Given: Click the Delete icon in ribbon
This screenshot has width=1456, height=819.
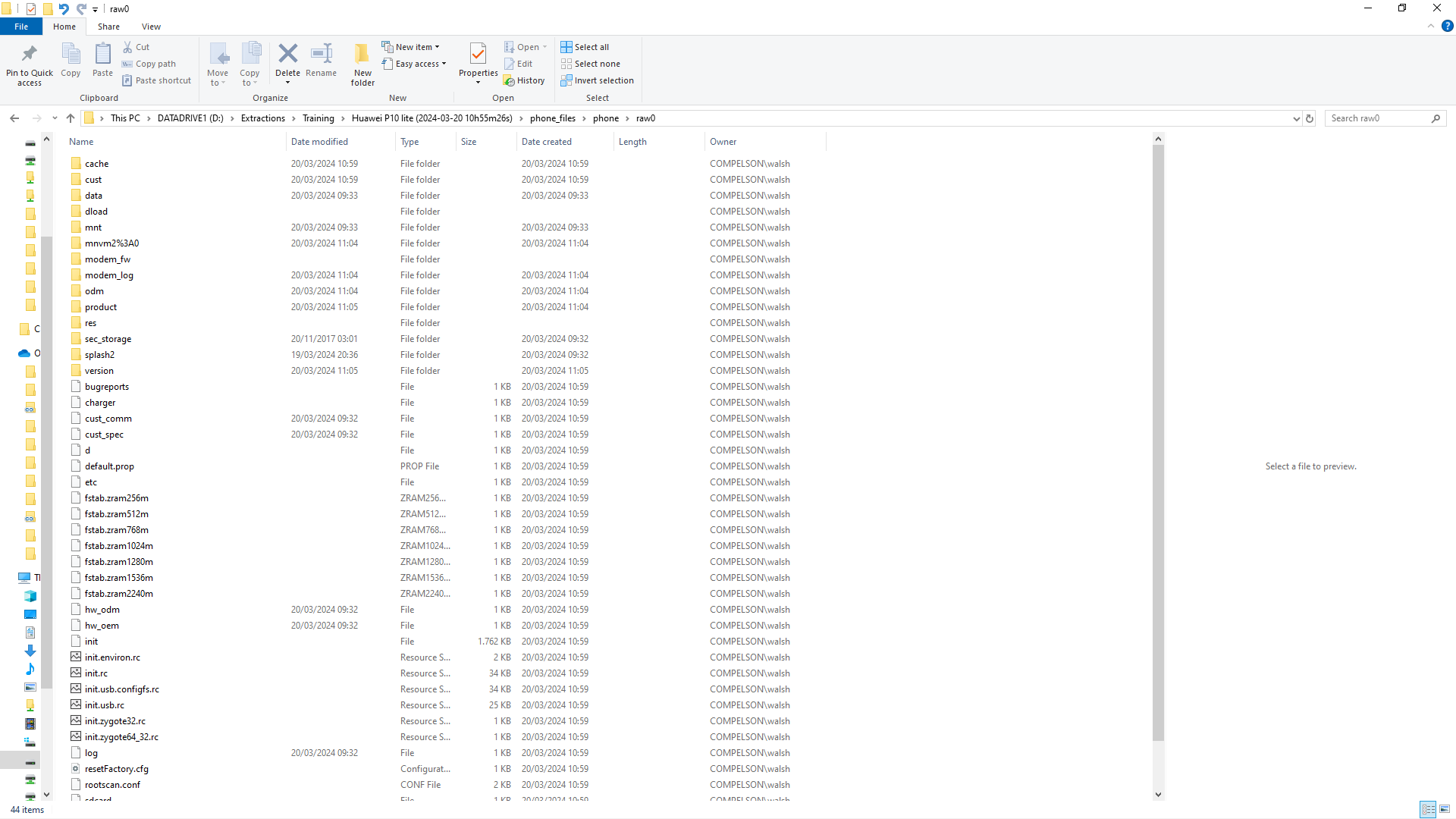Looking at the screenshot, I should (x=287, y=54).
